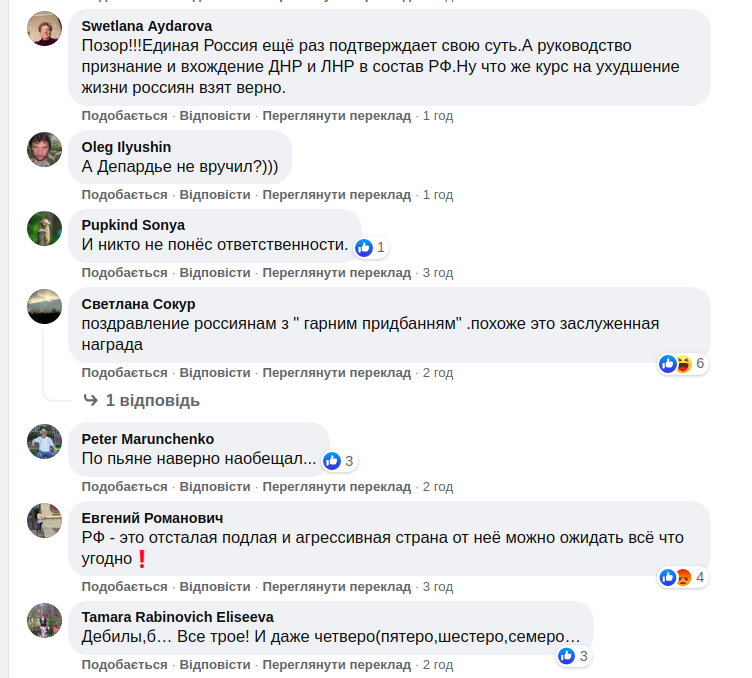Click Oleg Ilyushin's profile picture
Viewport: 752px width, 678px height.
(x=44, y=150)
